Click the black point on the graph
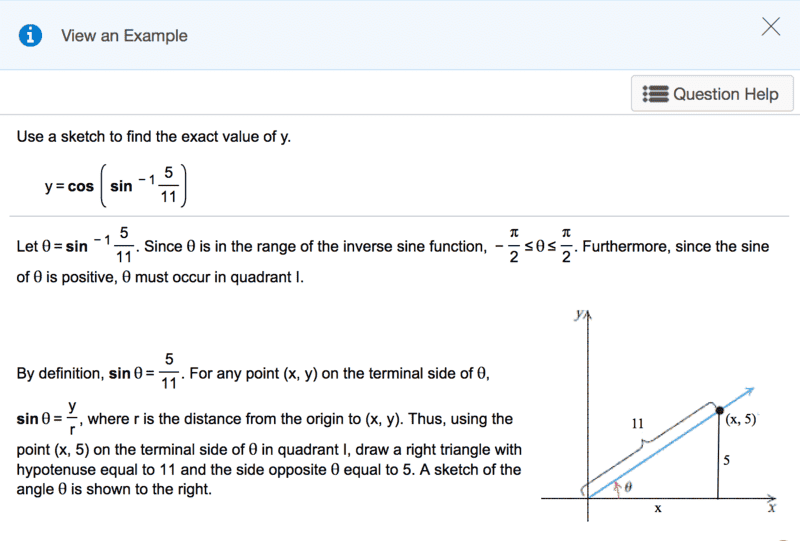 [x=720, y=410]
